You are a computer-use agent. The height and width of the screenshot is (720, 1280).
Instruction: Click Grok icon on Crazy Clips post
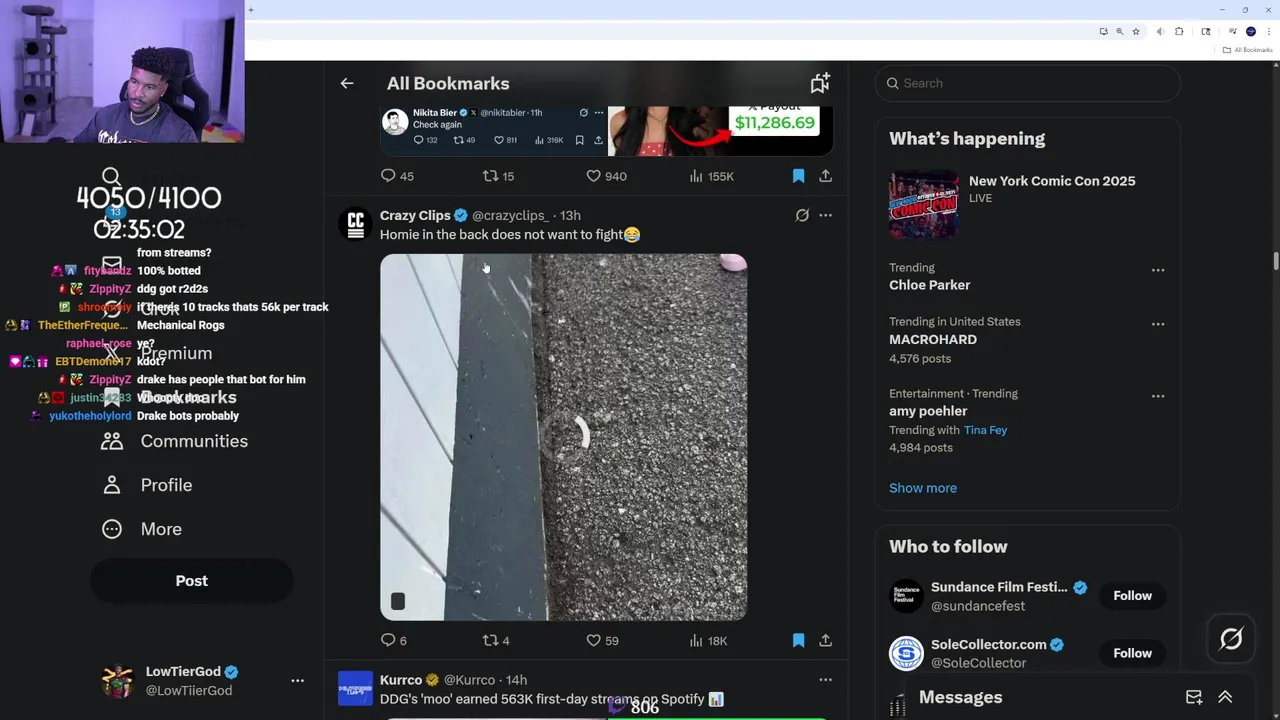(x=802, y=215)
